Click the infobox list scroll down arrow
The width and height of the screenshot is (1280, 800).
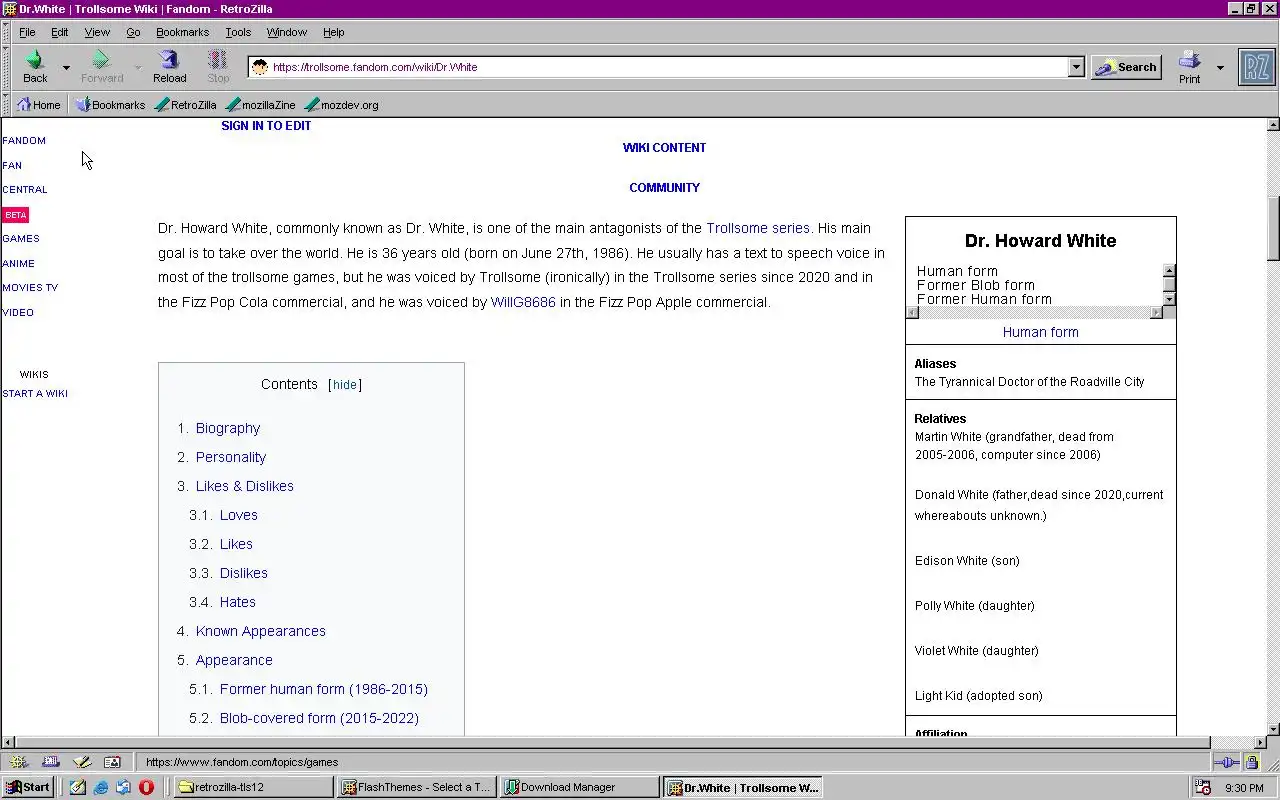(x=1169, y=299)
